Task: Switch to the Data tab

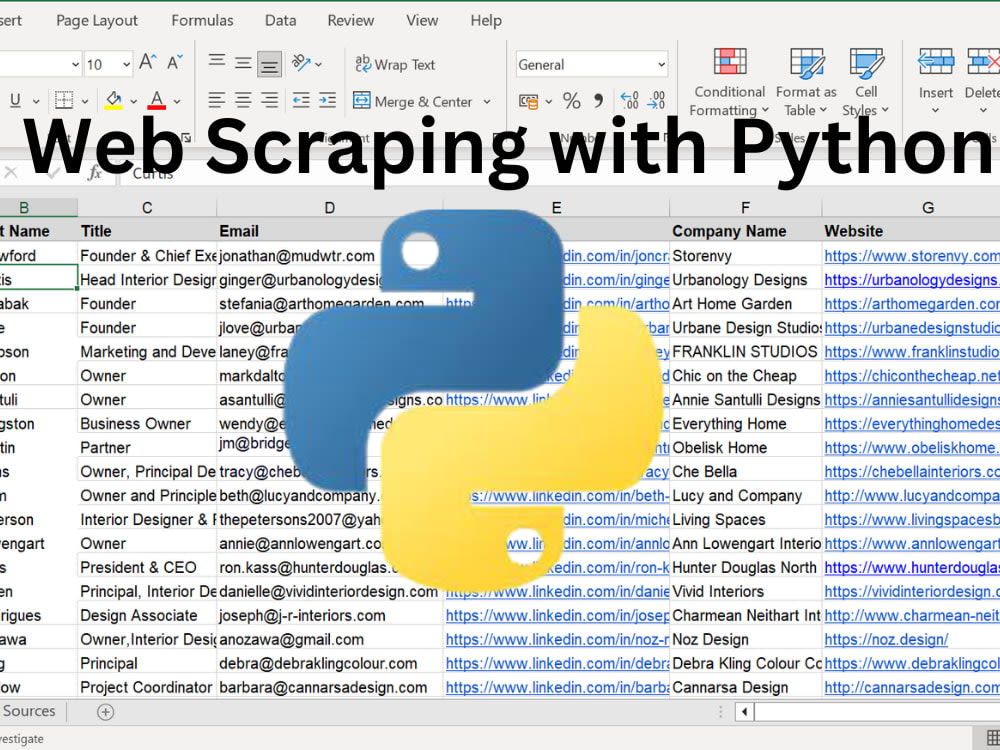Action: [x=281, y=20]
